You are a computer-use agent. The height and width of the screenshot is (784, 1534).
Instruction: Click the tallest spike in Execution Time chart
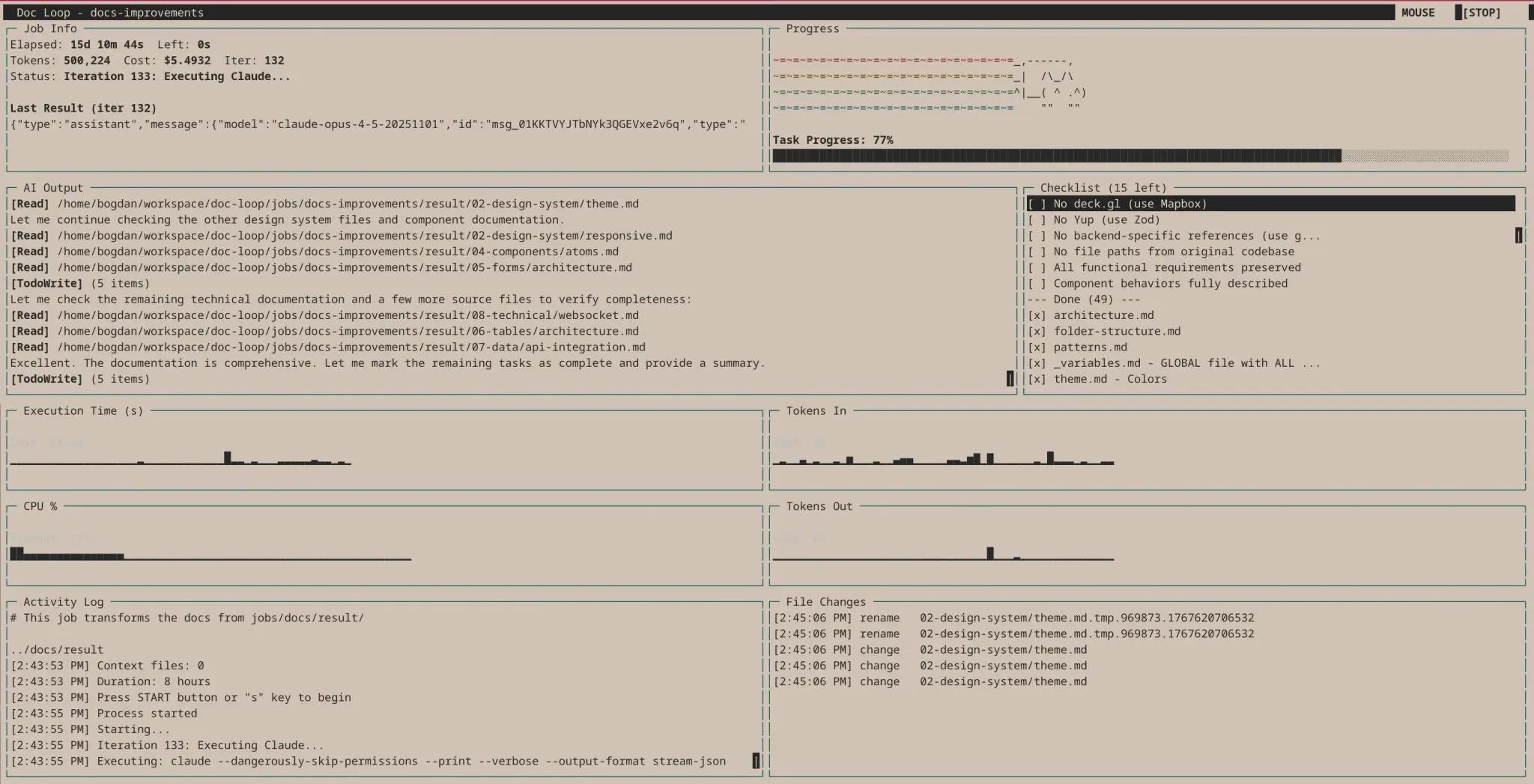pyautogui.click(x=228, y=458)
